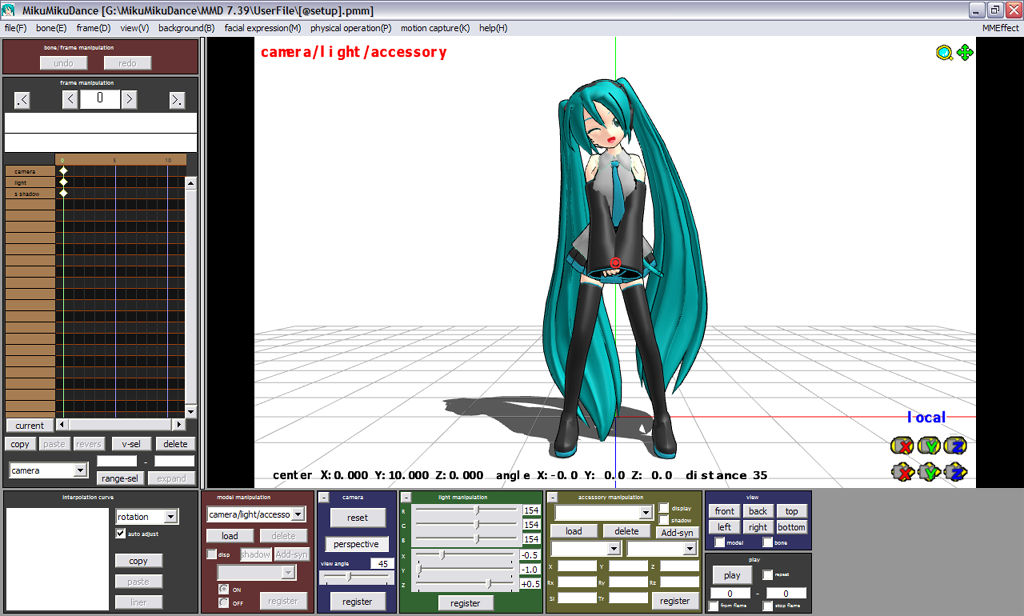Viewport: 1024px width, 616px height.
Task: Click the upper X rotation axis icon
Action: tap(903, 446)
